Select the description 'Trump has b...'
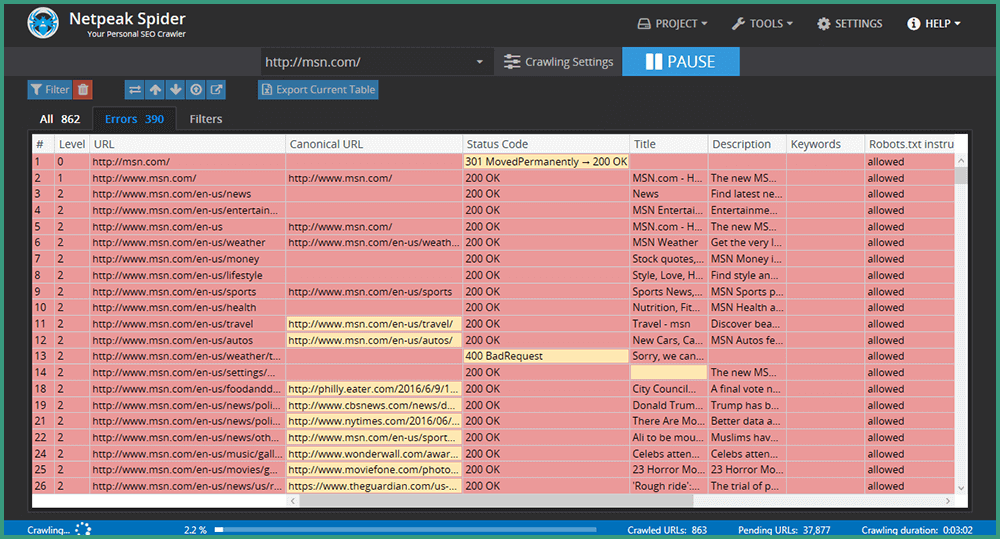Viewport: 1000px width, 539px height. coord(747,405)
